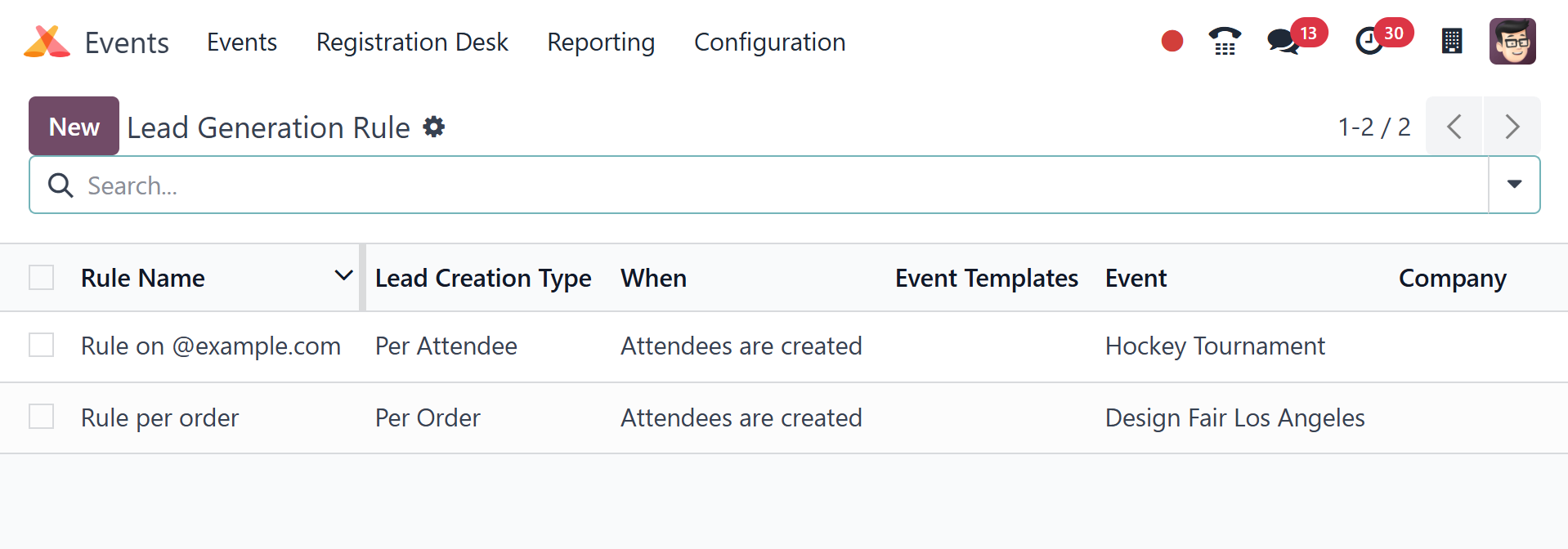Check the 'Rule on @example.com' row checkbox

(42, 346)
